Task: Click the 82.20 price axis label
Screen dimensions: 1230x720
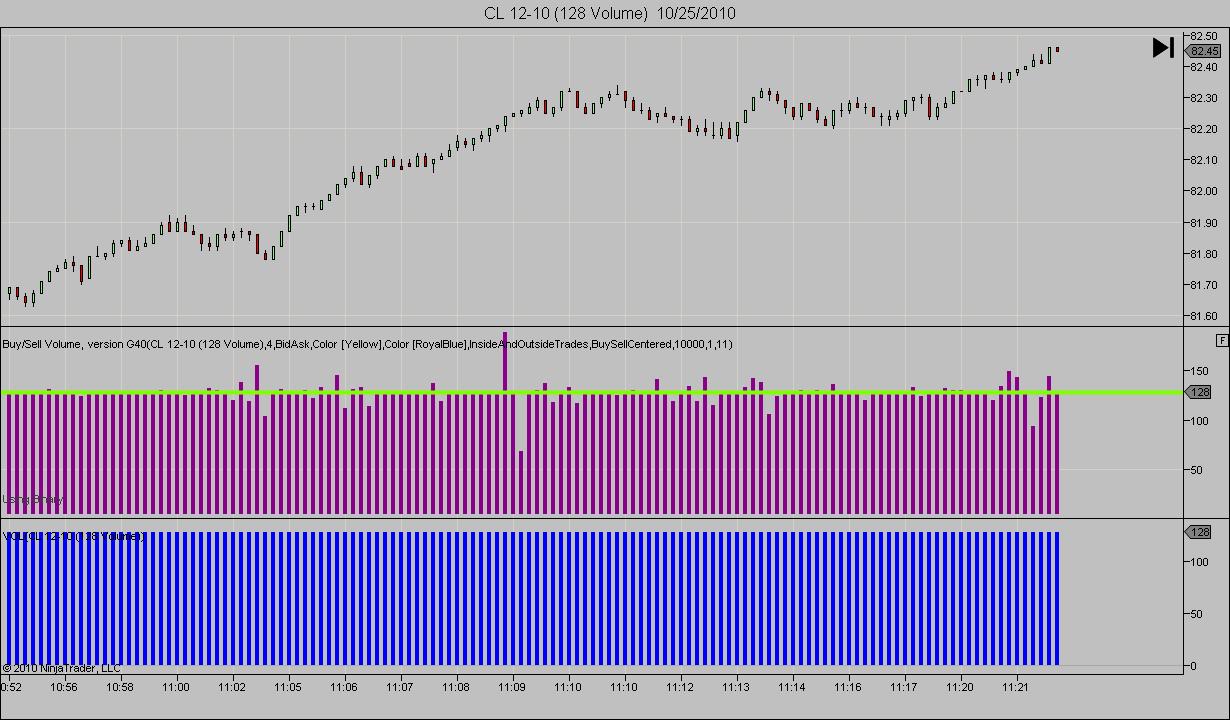Action: click(1204, 129)
